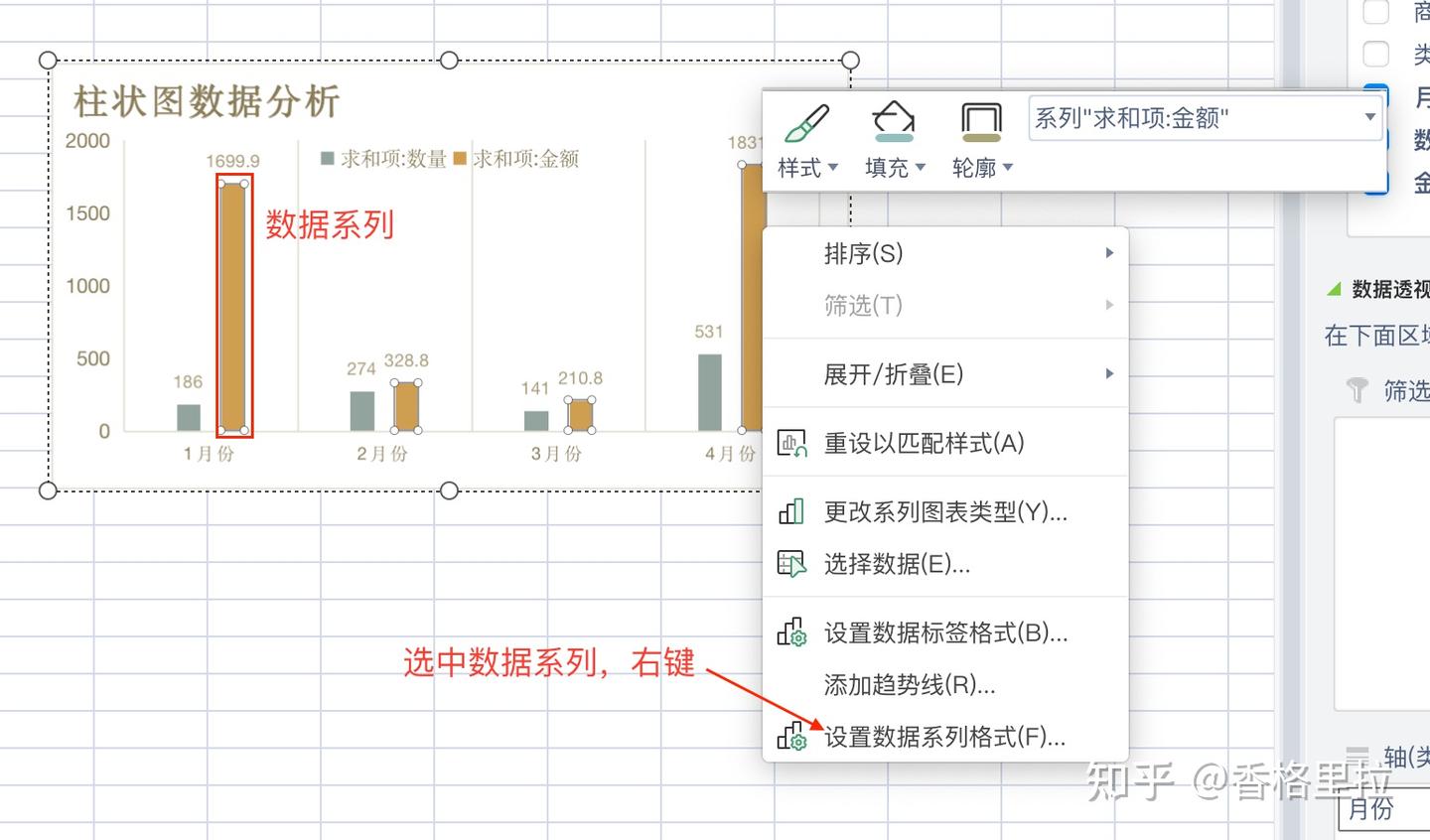This screenshot has width=1430, height=840.
Task: Select the orange 1月份 bar valued 1699.9
Action: coord(233,307)
